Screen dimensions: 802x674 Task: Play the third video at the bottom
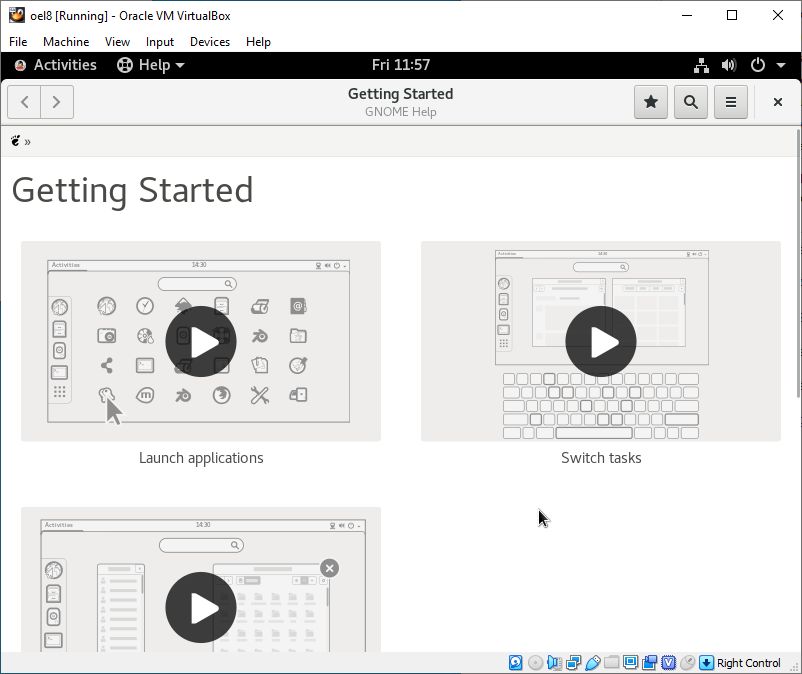(201, 608)
